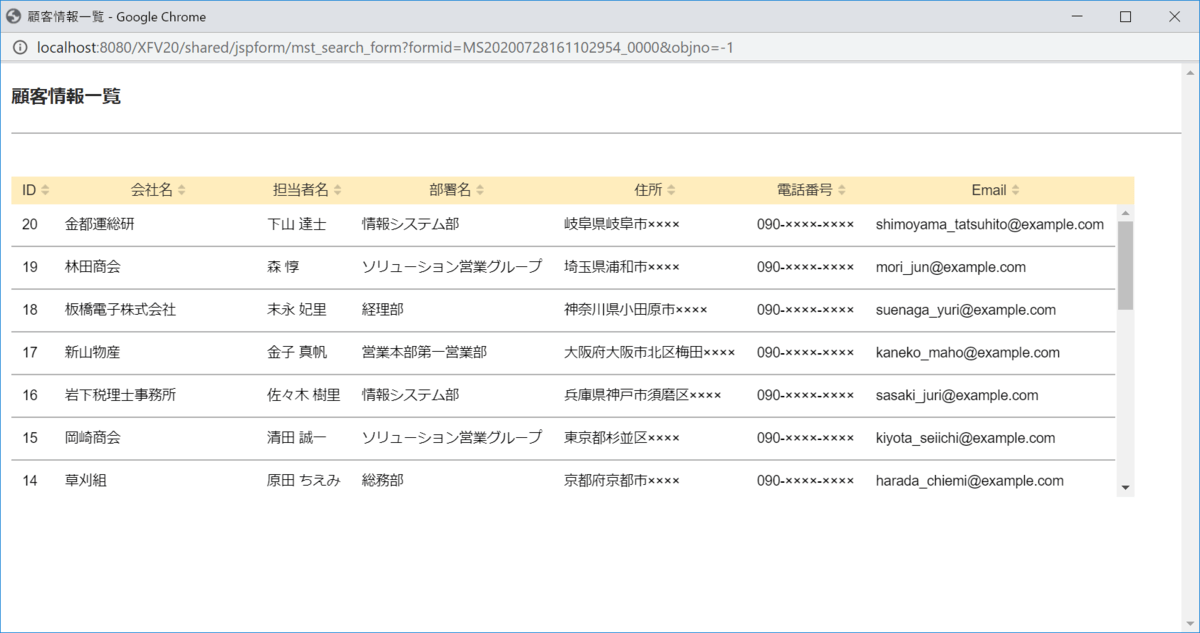Select the row for 金都運総研
This screenshot has width=1200, height=633.
[x=563, y=225]
